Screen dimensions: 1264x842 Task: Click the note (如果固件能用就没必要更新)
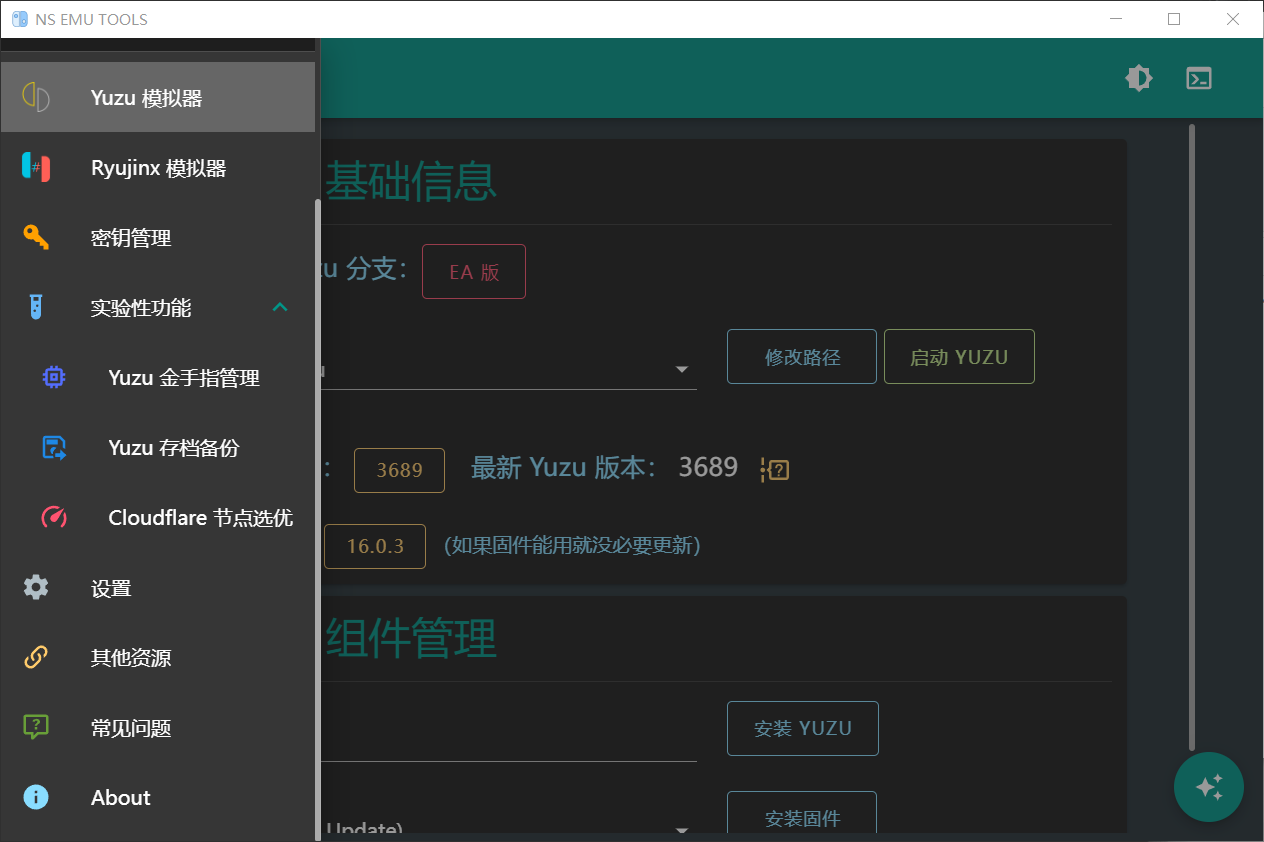click(x=572, y=546)
